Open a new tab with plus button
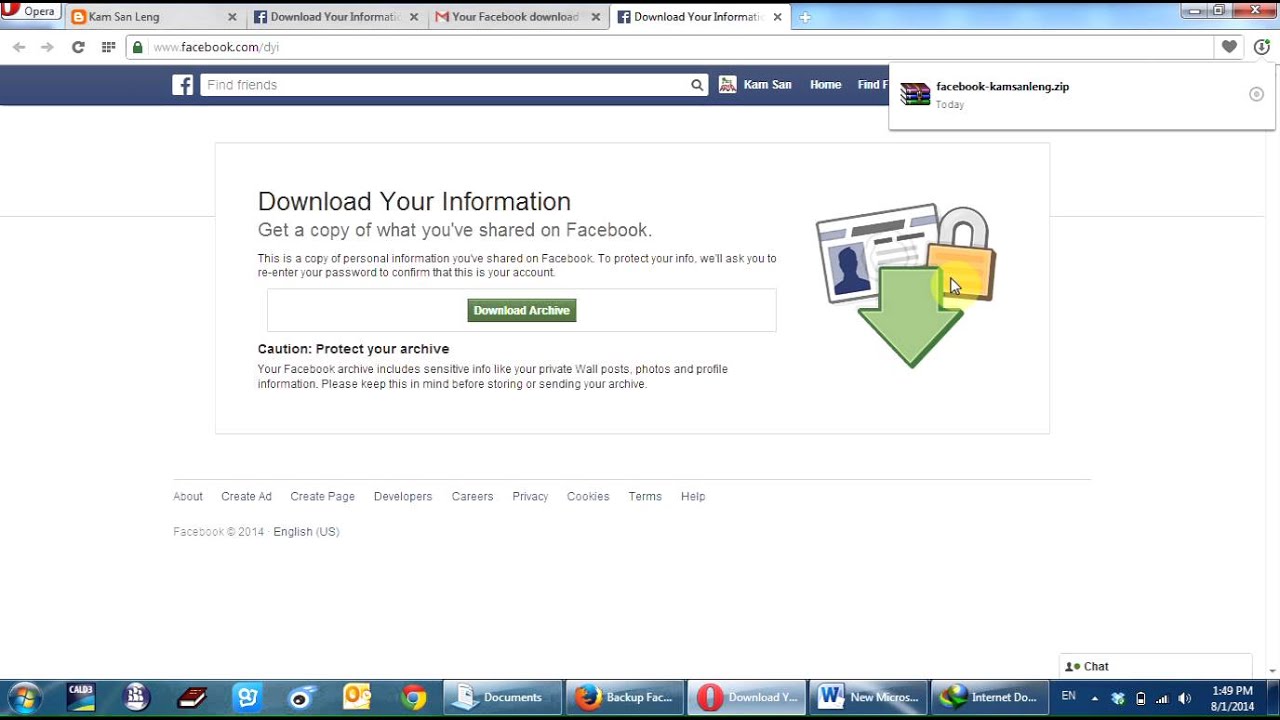 pyautogui.click(x=805, y=17)
